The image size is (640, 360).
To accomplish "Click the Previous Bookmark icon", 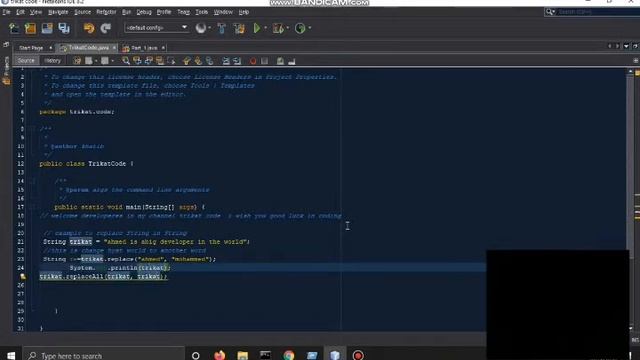I will coord(187,61).
